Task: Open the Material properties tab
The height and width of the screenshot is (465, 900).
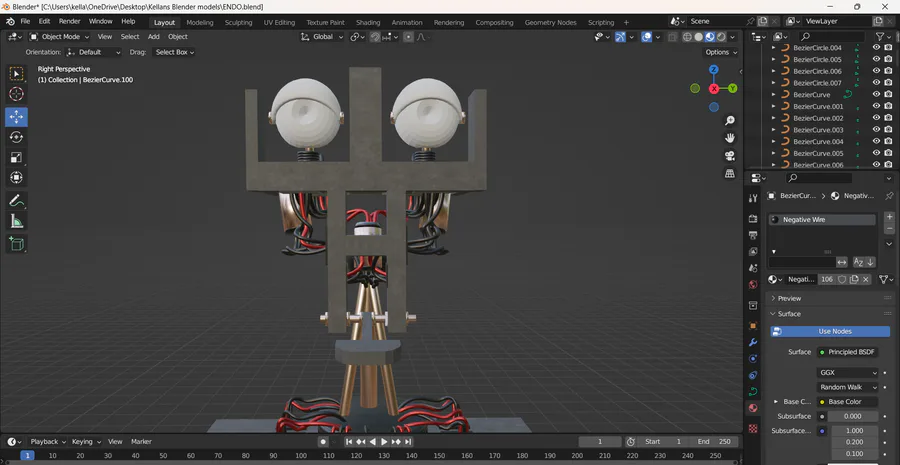Action: (x=753, y=408)
